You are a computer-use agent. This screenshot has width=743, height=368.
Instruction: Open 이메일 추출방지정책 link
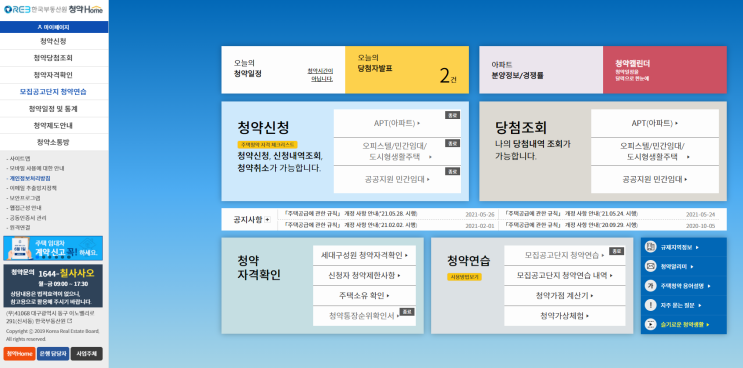pos(32,188)
